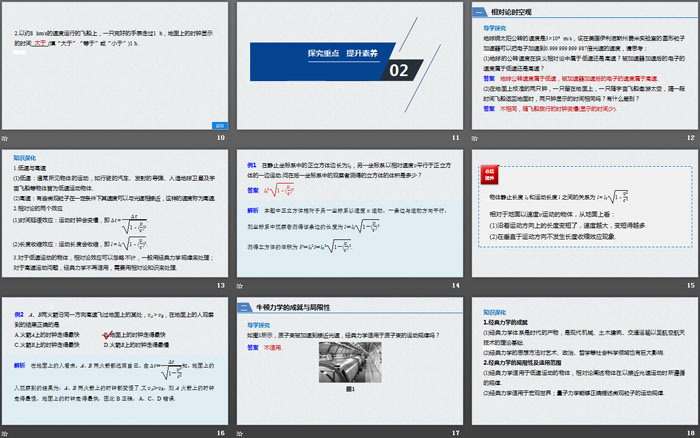Click slide number label "10"
The width and height of the screenshot is (700, 438).
(x=221, y=138)
